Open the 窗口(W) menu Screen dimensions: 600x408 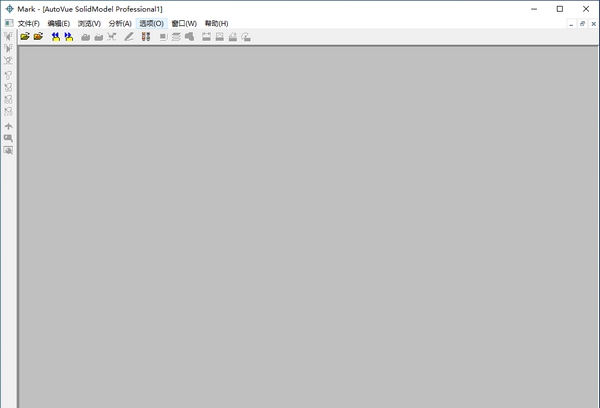tap(184, 23)
